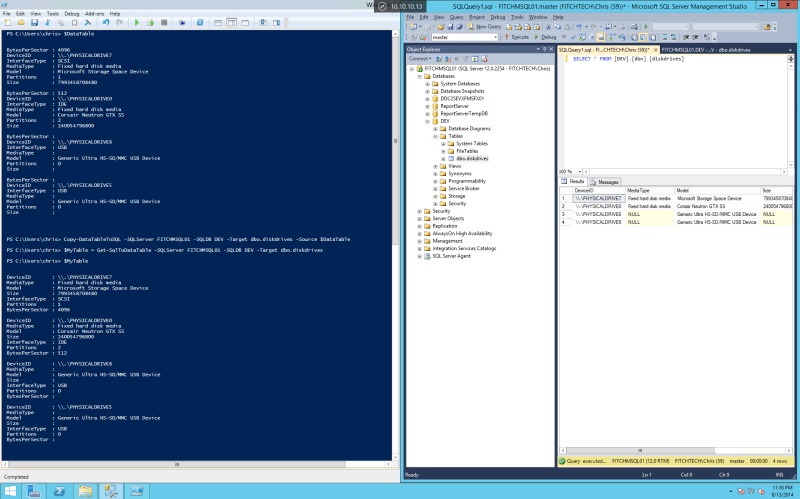This screenshot has height=499, width=800.
Task: Clear console pane in PowerShell ISE
Action: 87,23
